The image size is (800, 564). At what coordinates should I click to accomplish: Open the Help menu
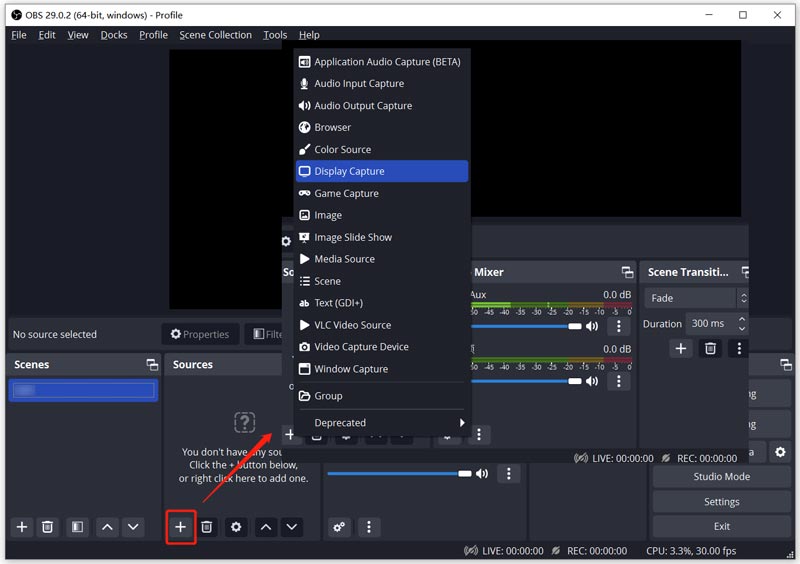[x=309, y=35]
